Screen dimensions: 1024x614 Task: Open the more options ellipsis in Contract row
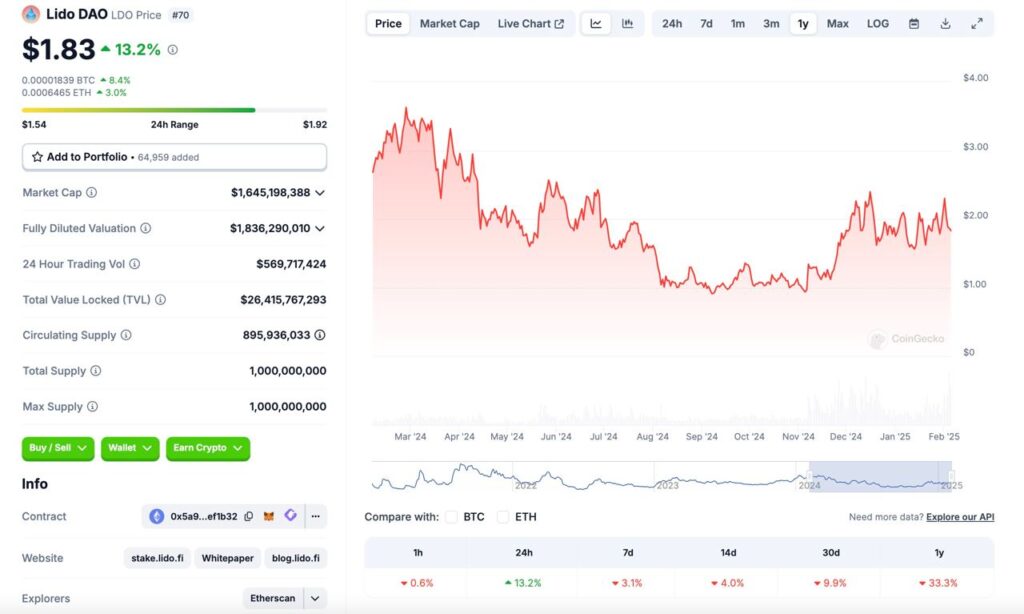(315, 516)
